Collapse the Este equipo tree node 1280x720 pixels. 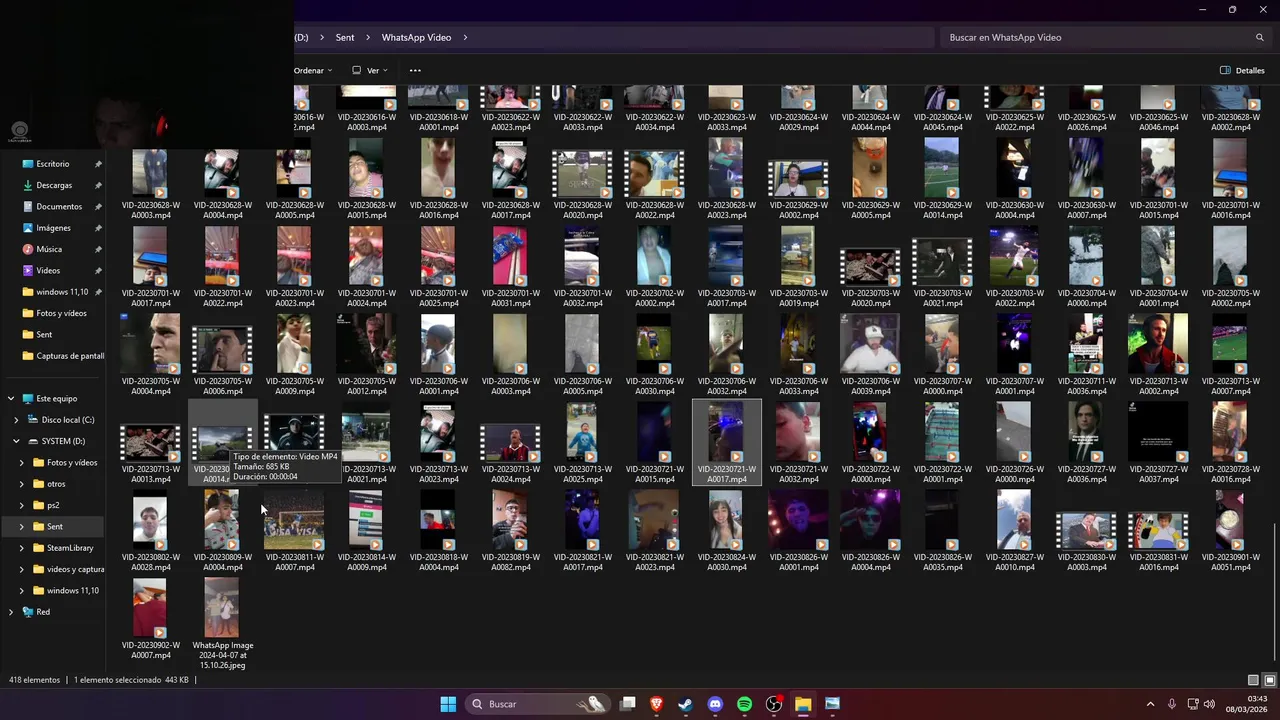click(11, 398)
